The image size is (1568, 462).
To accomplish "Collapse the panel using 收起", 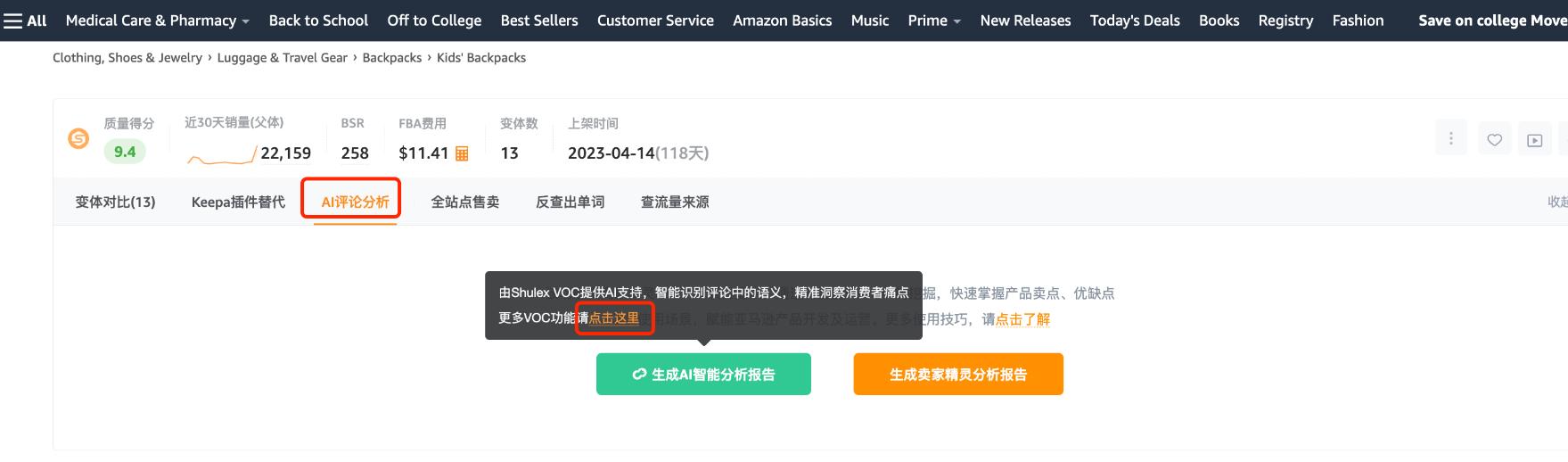I will tap(1556, 202).
